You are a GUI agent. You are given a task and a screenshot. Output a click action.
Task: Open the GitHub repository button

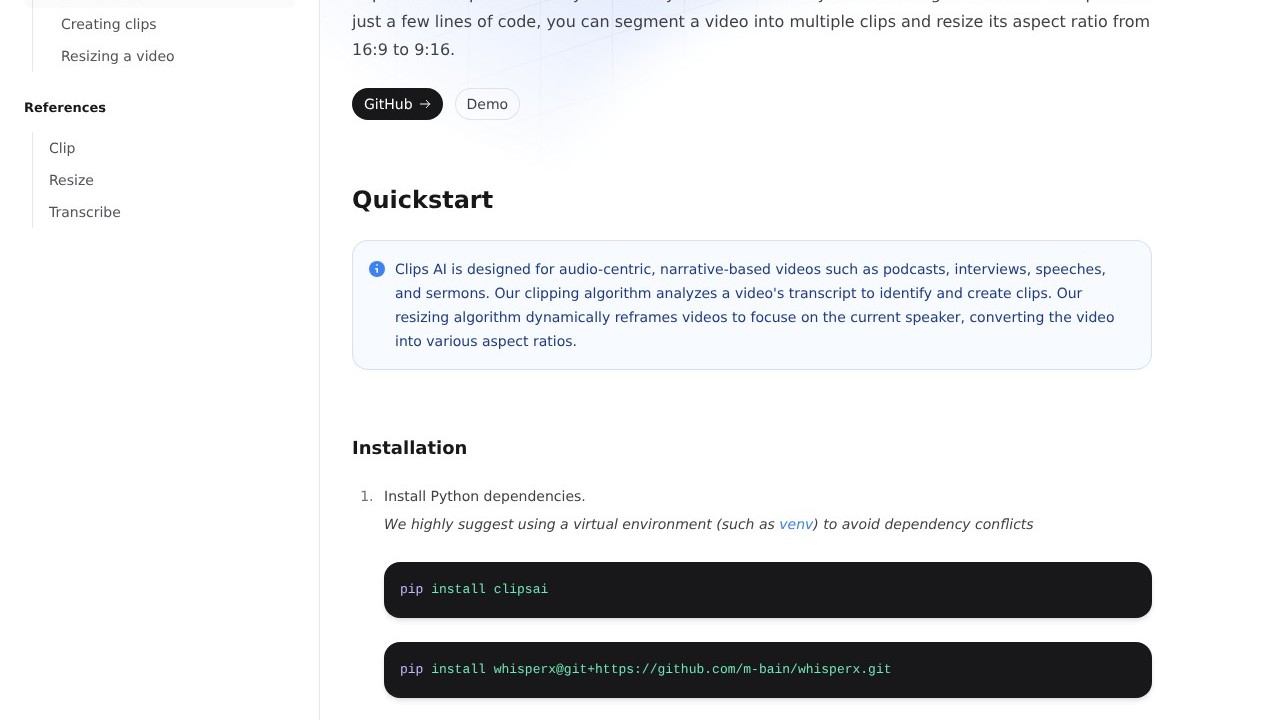pos(388,104)
